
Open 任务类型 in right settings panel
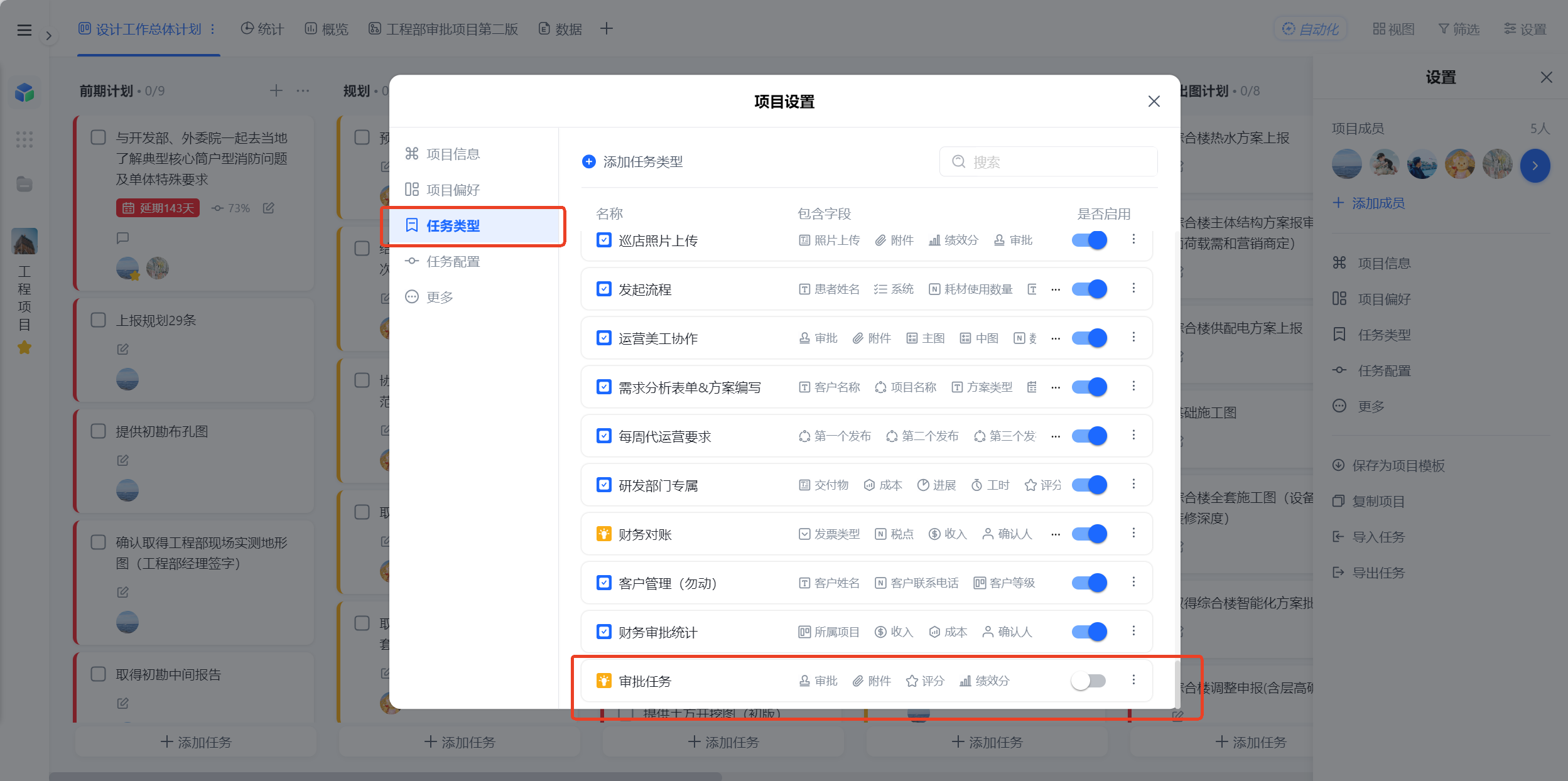[1371, 335]
